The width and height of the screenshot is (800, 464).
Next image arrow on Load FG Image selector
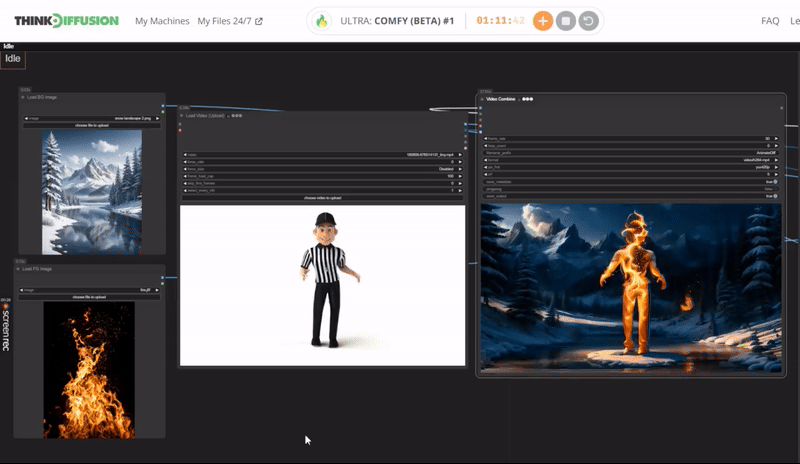click(156, 290)
